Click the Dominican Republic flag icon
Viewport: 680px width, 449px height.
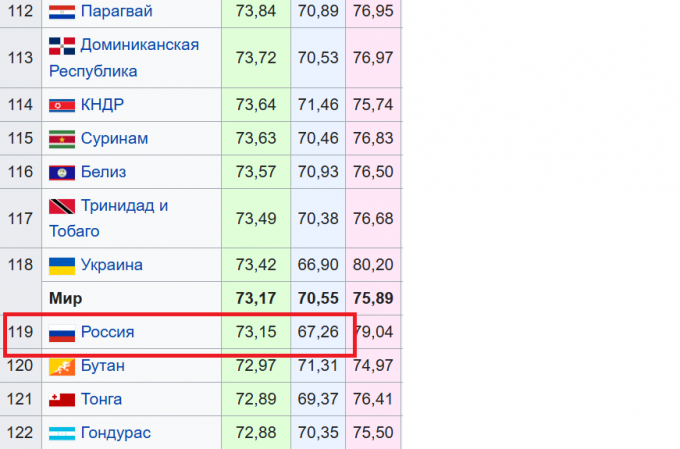click(x=62, y=46)
